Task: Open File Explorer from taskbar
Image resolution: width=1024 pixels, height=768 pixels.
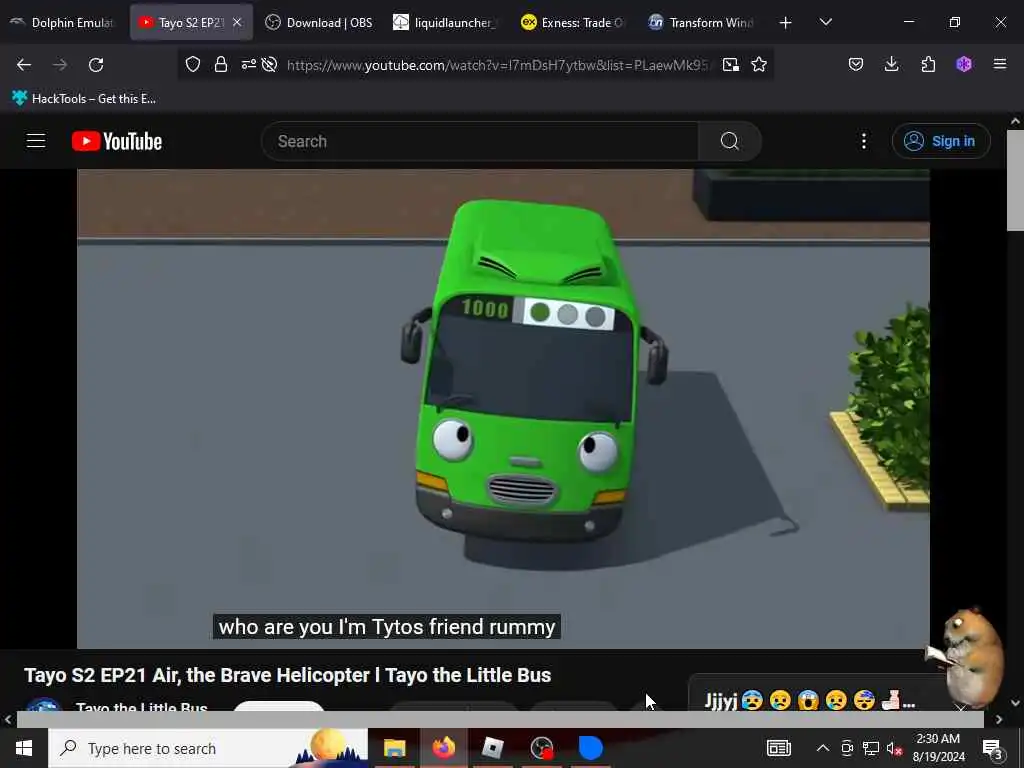Action: tap(394, 748)
